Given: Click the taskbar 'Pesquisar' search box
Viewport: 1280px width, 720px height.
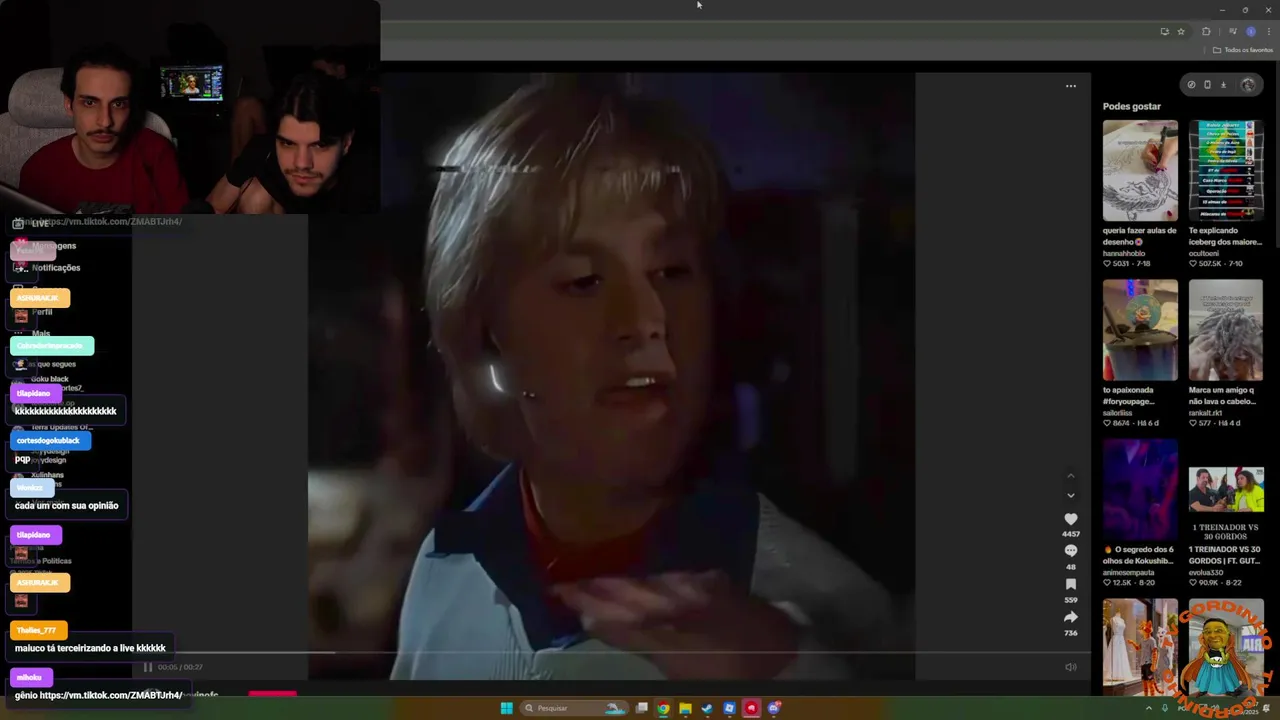Looking at the screenshot, I should coord(575,708).
